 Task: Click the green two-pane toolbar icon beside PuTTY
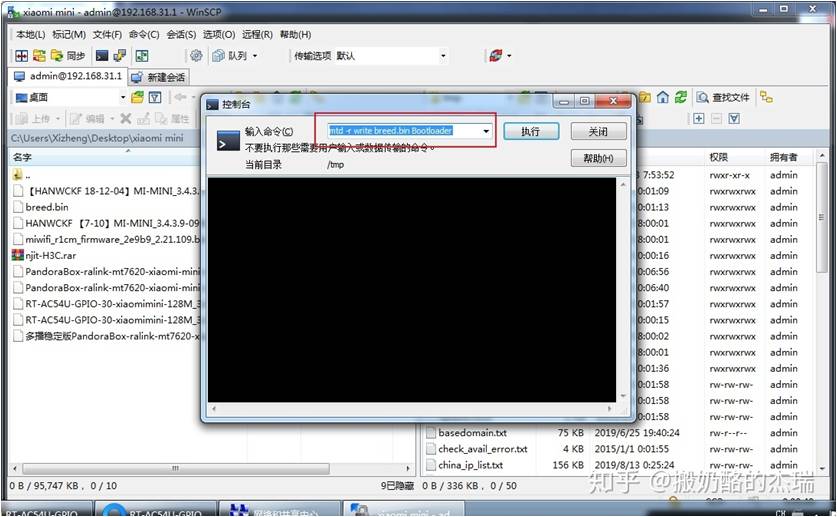142,55
